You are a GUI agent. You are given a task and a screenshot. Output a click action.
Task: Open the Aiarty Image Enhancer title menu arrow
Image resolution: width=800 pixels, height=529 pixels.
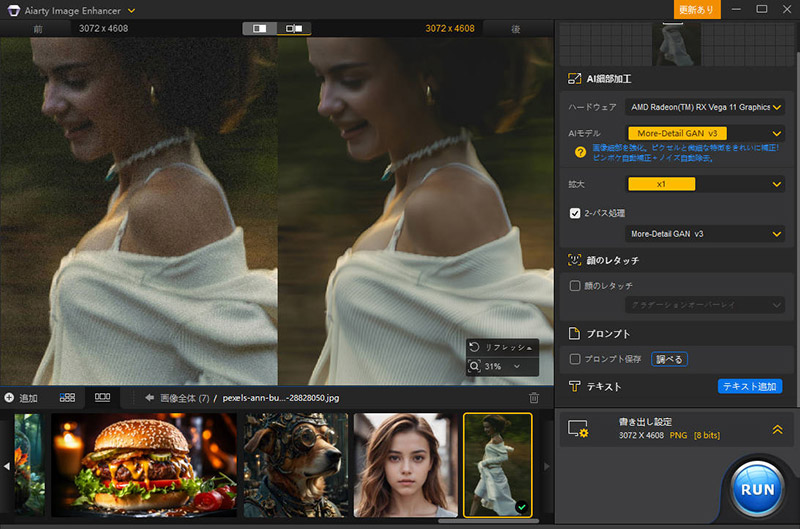(132, 10)
